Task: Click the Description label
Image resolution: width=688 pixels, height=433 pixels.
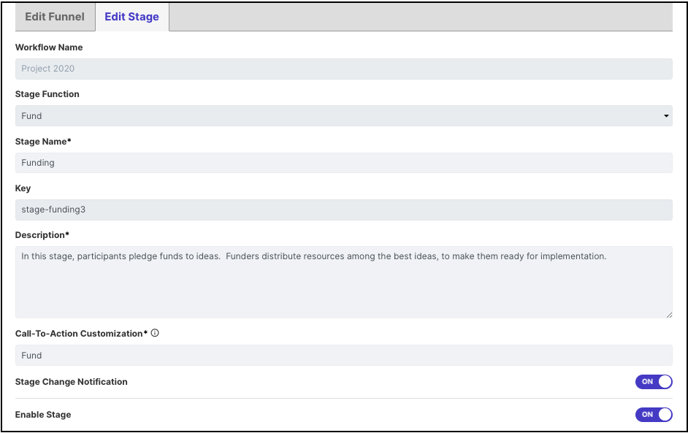Action: (42, 235)
